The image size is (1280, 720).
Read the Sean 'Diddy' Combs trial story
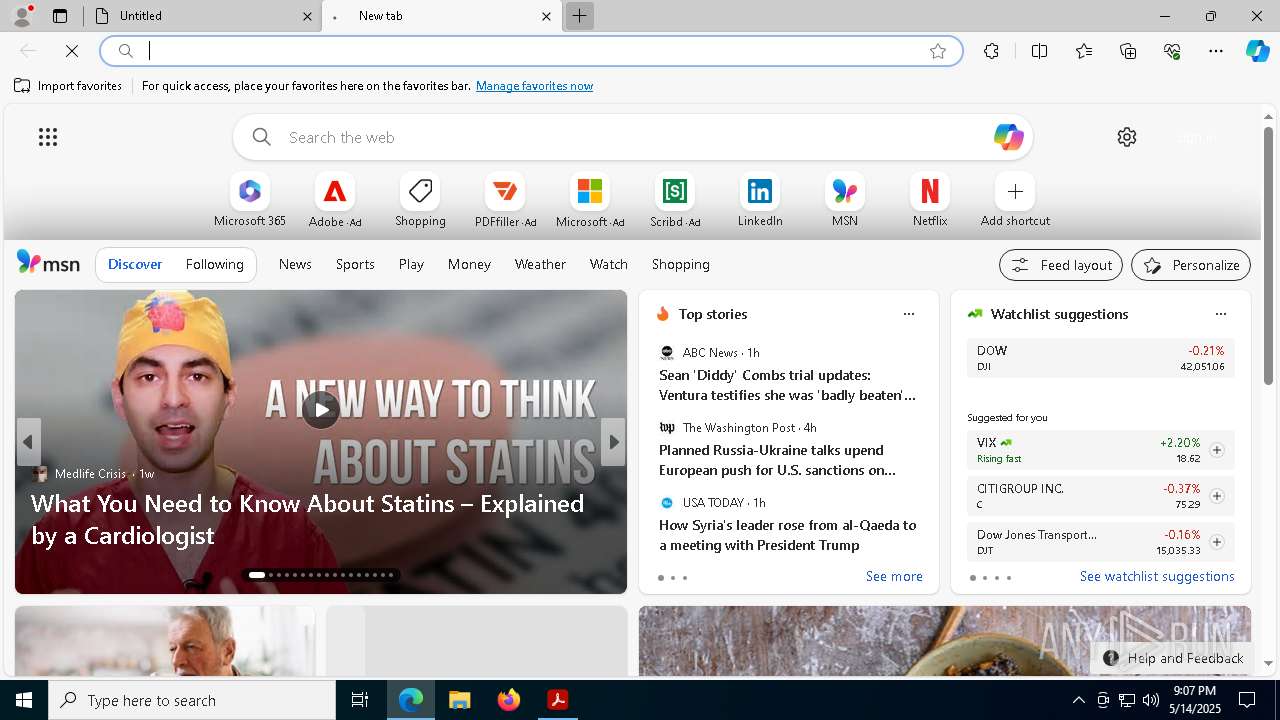point(787,385)
